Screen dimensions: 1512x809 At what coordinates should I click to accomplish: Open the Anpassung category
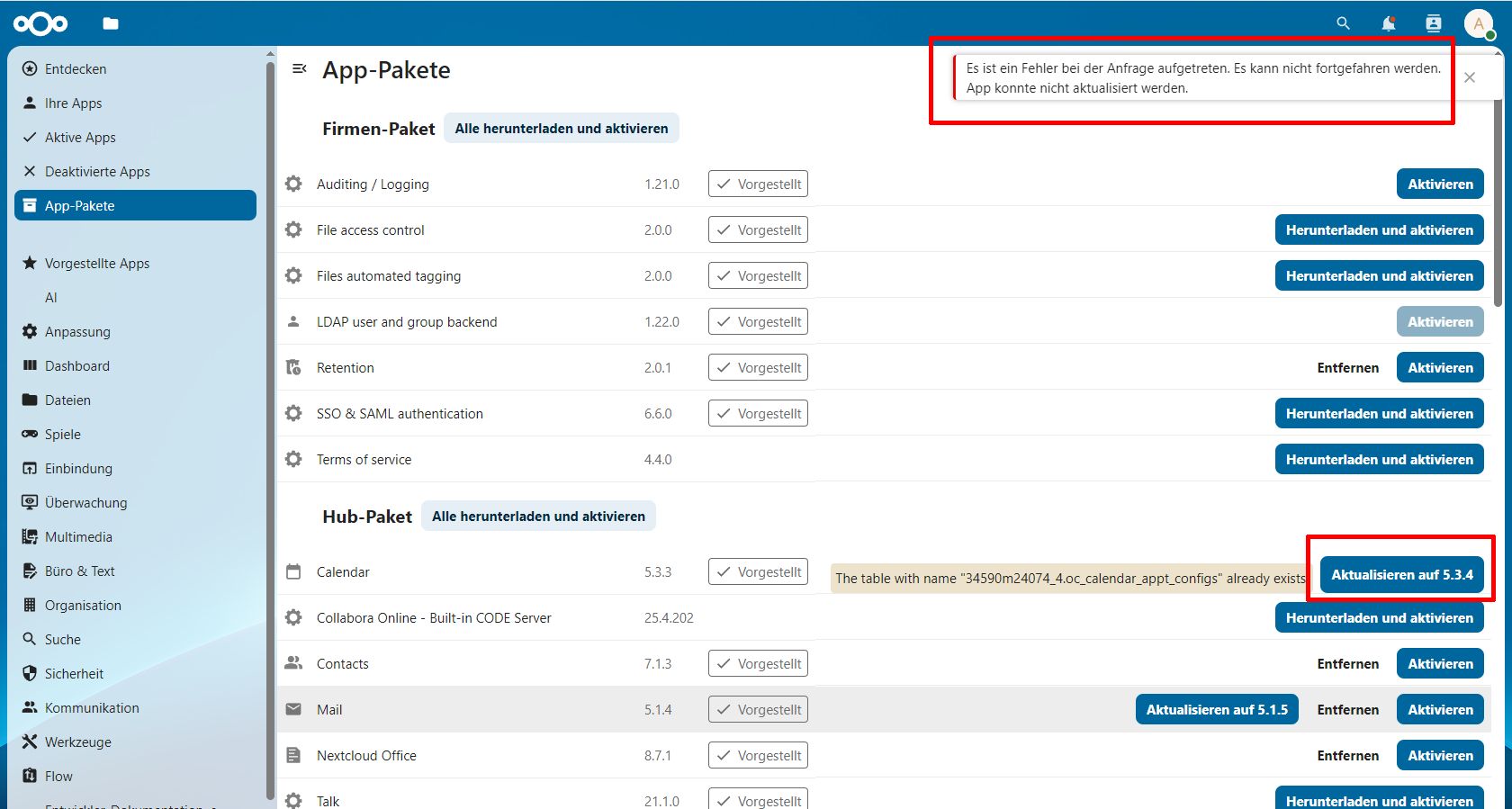[x=135, y=331]
